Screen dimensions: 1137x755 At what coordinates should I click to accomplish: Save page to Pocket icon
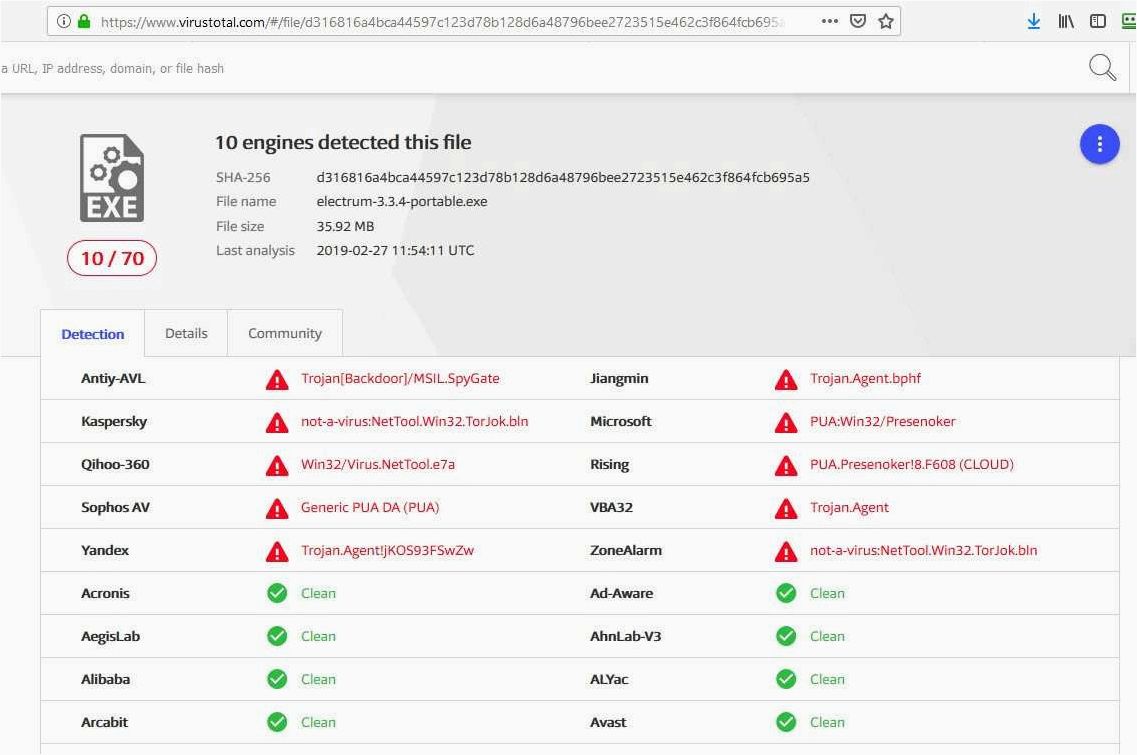858,21
